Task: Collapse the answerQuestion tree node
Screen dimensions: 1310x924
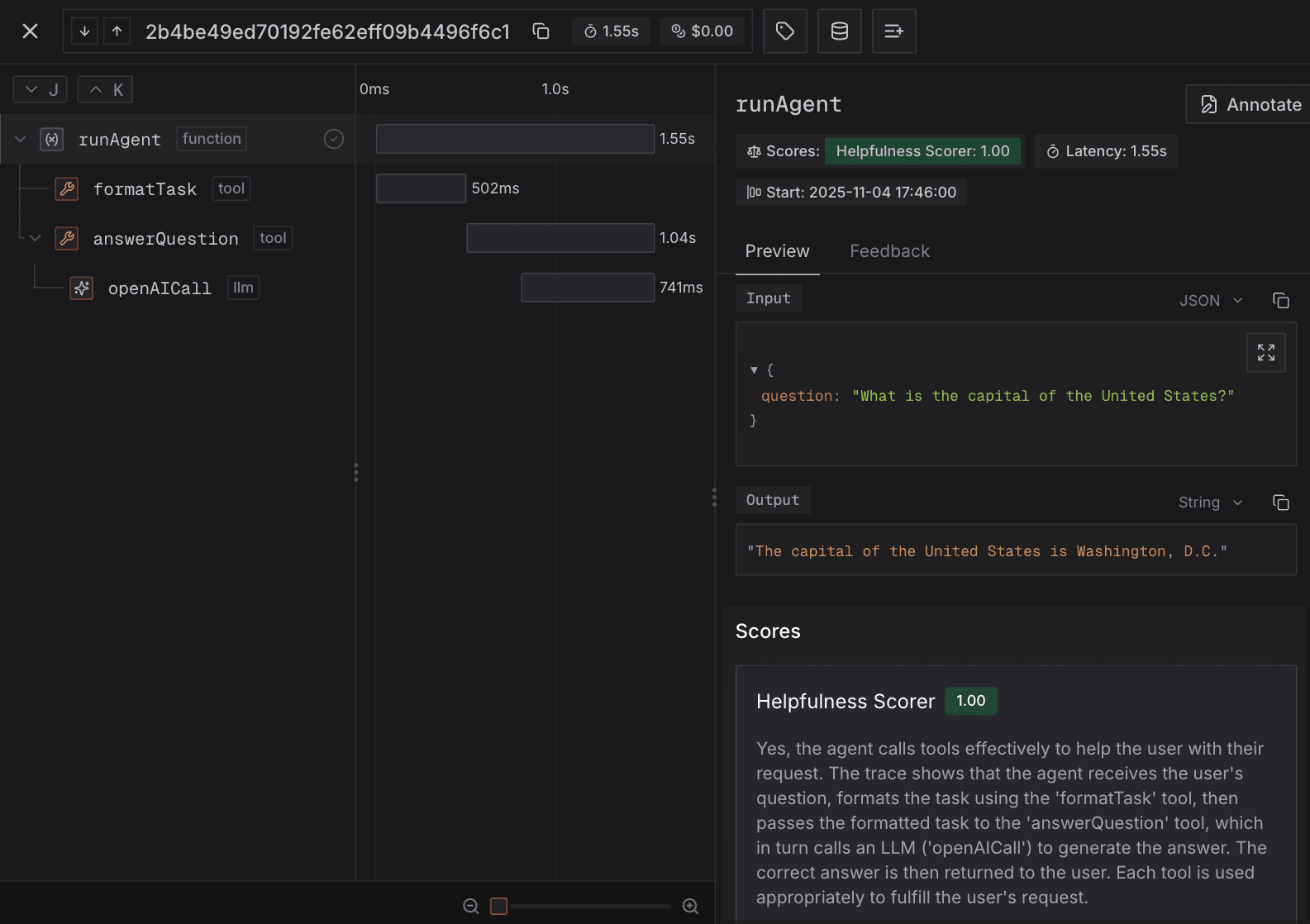Action: coord(36,238)
